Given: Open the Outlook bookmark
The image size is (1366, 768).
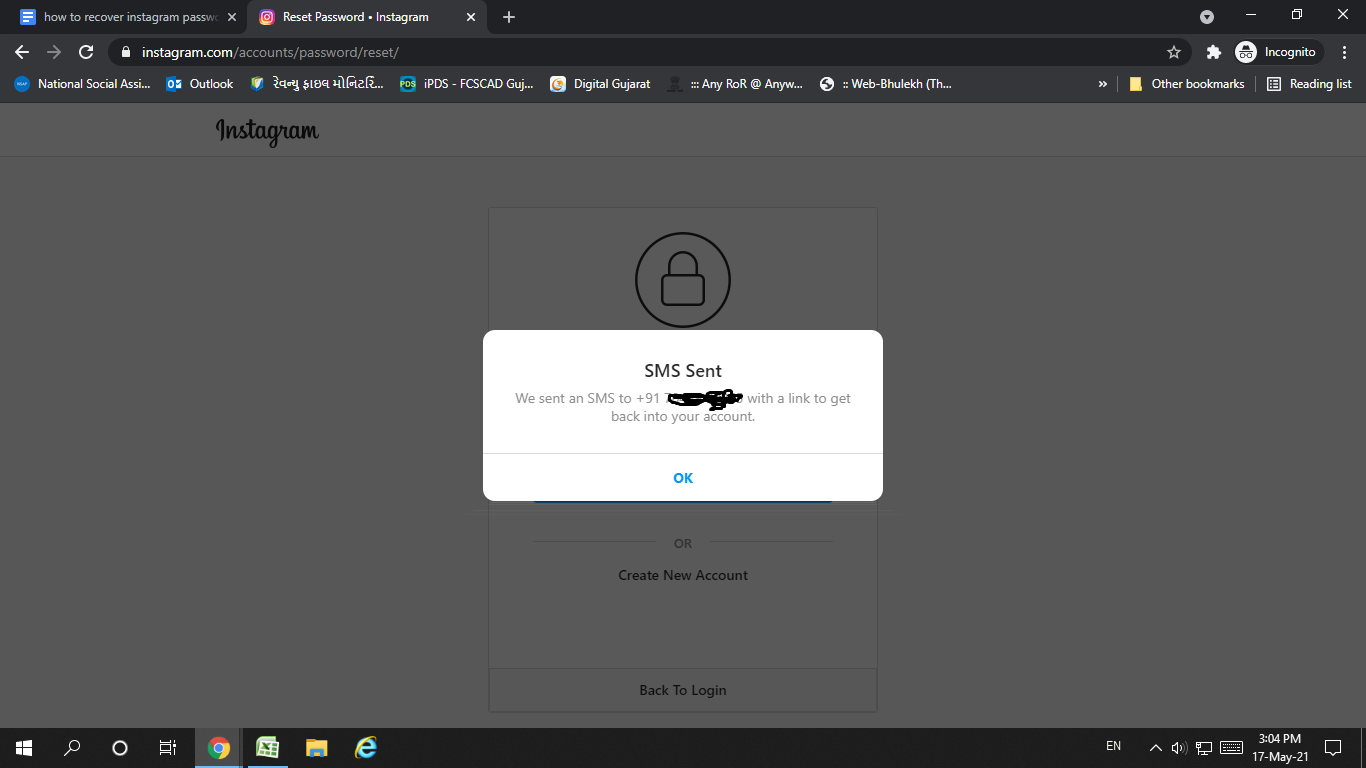Looking at the screenshot, I should point(200,84).
